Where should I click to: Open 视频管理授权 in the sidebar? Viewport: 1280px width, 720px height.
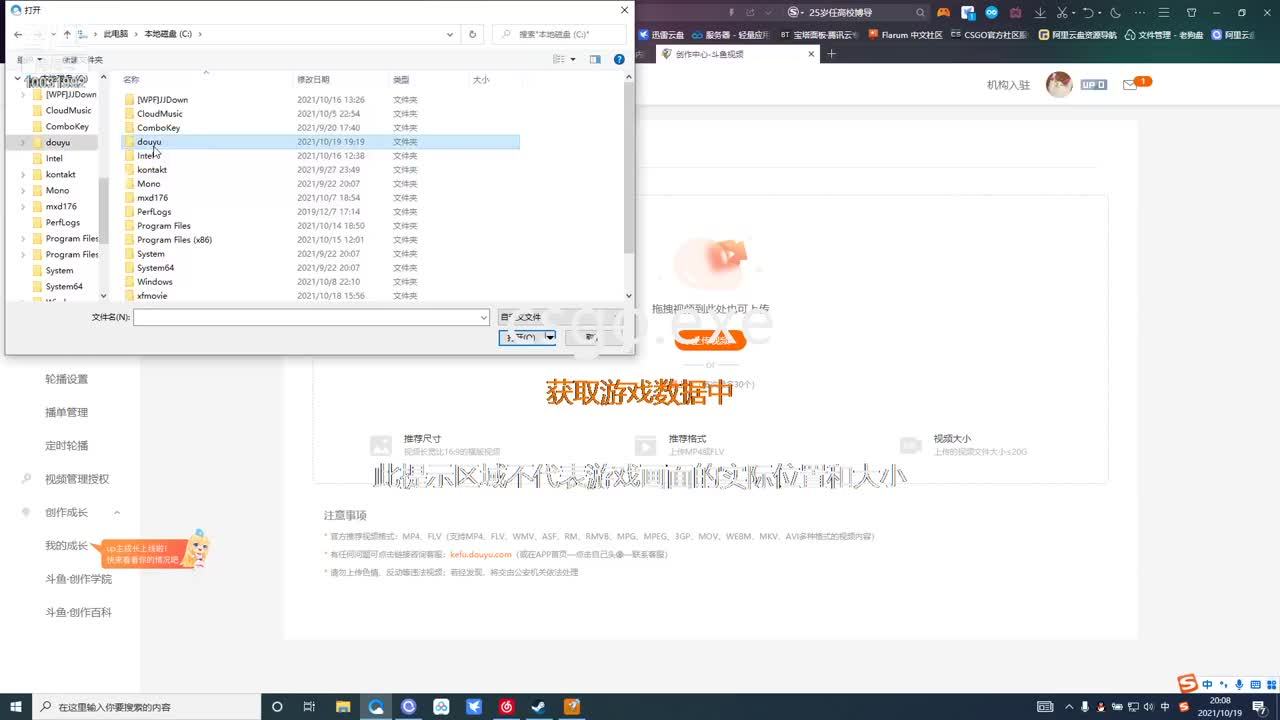pyautogui.click(x=77, y=479)
